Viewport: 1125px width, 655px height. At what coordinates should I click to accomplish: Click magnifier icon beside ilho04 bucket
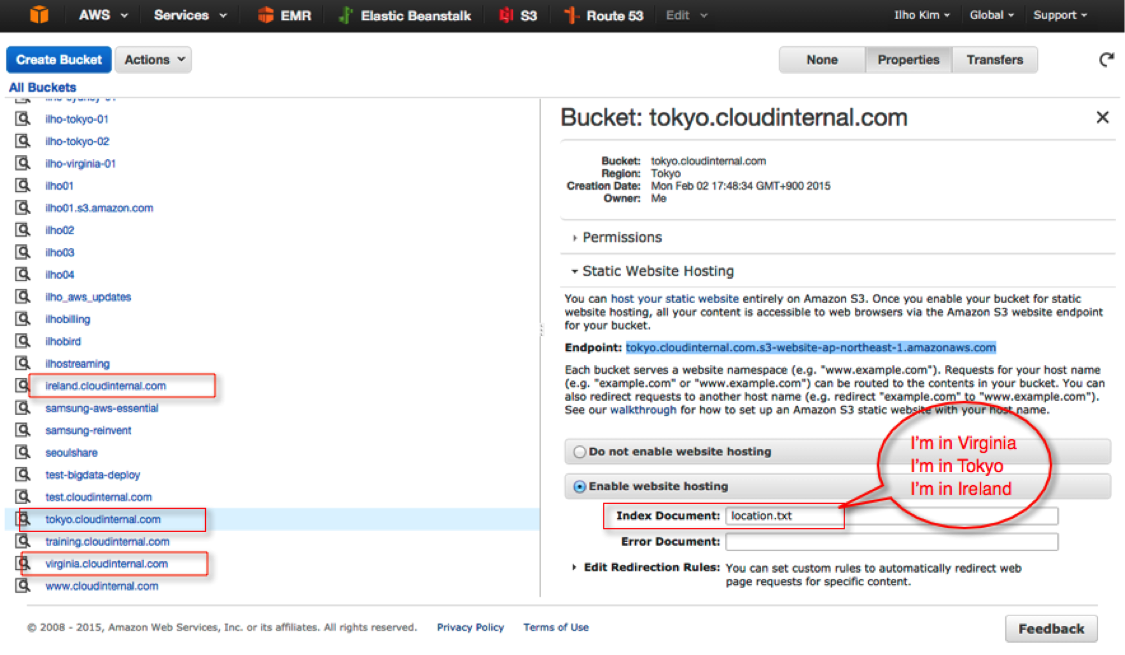[x=23, y=274]
